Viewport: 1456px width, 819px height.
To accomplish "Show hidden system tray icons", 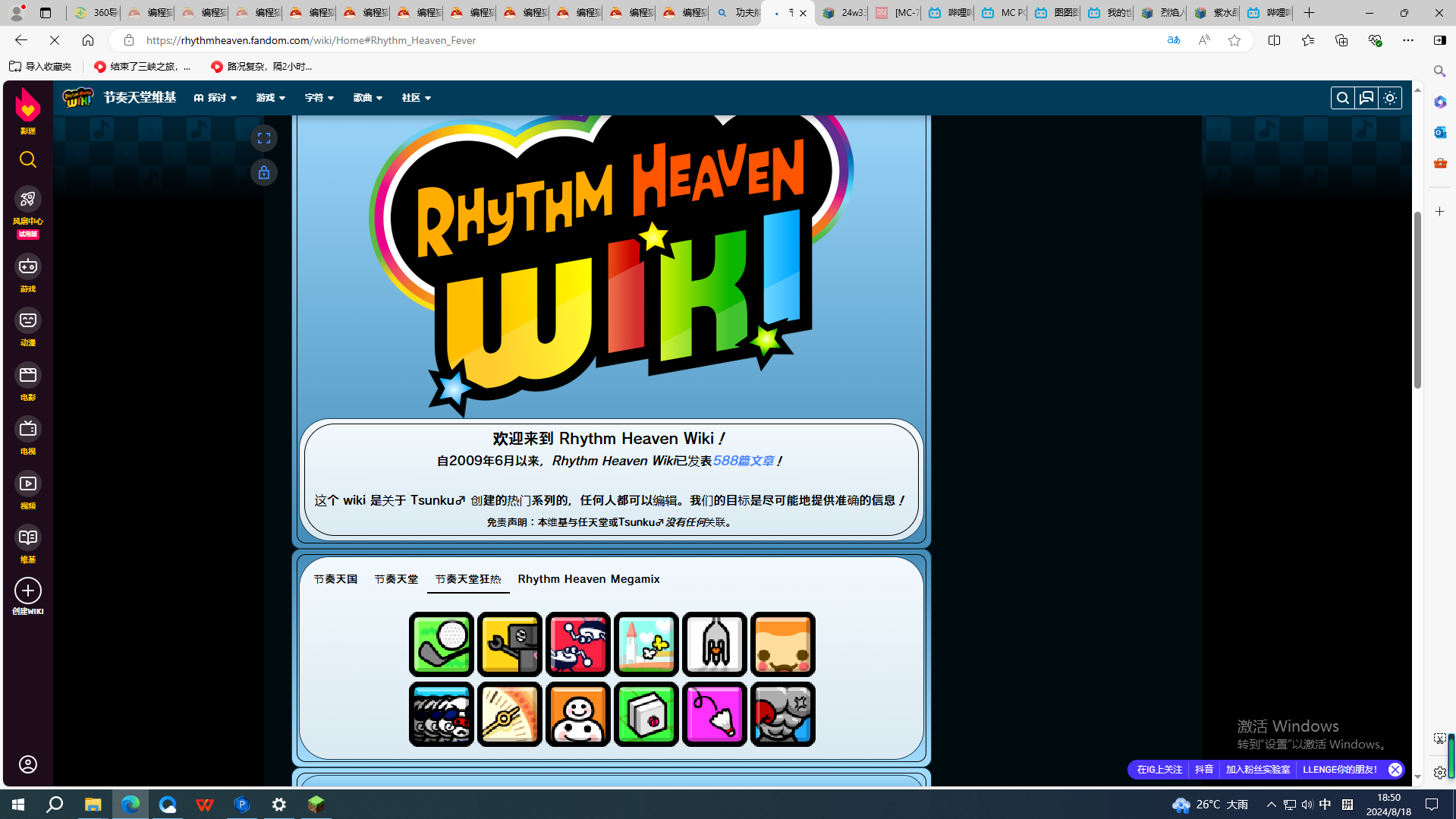I will tap(1272, 805).
